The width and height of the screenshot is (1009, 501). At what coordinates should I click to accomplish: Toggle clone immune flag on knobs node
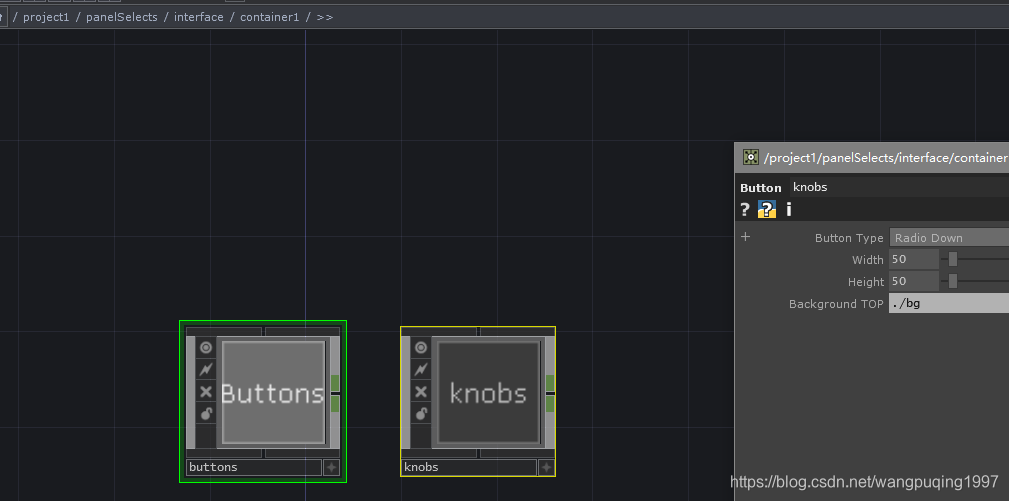(421, 370)
